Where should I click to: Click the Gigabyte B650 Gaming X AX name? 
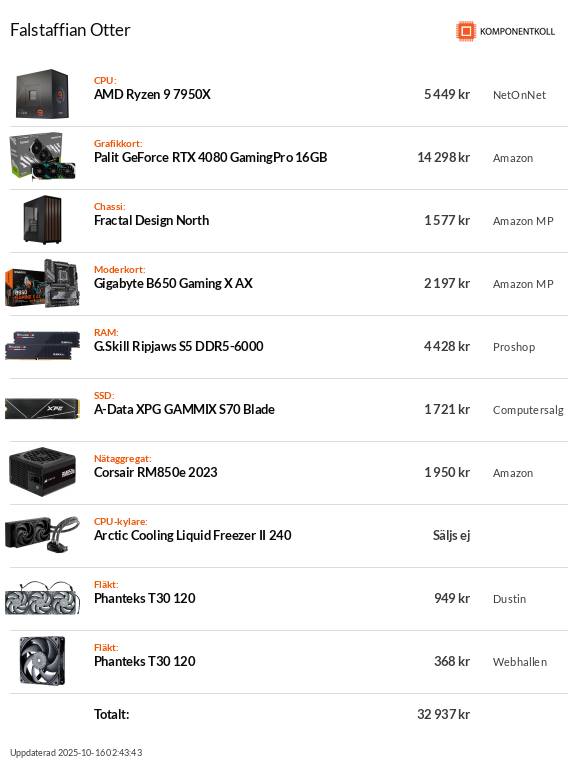[173, 283]
